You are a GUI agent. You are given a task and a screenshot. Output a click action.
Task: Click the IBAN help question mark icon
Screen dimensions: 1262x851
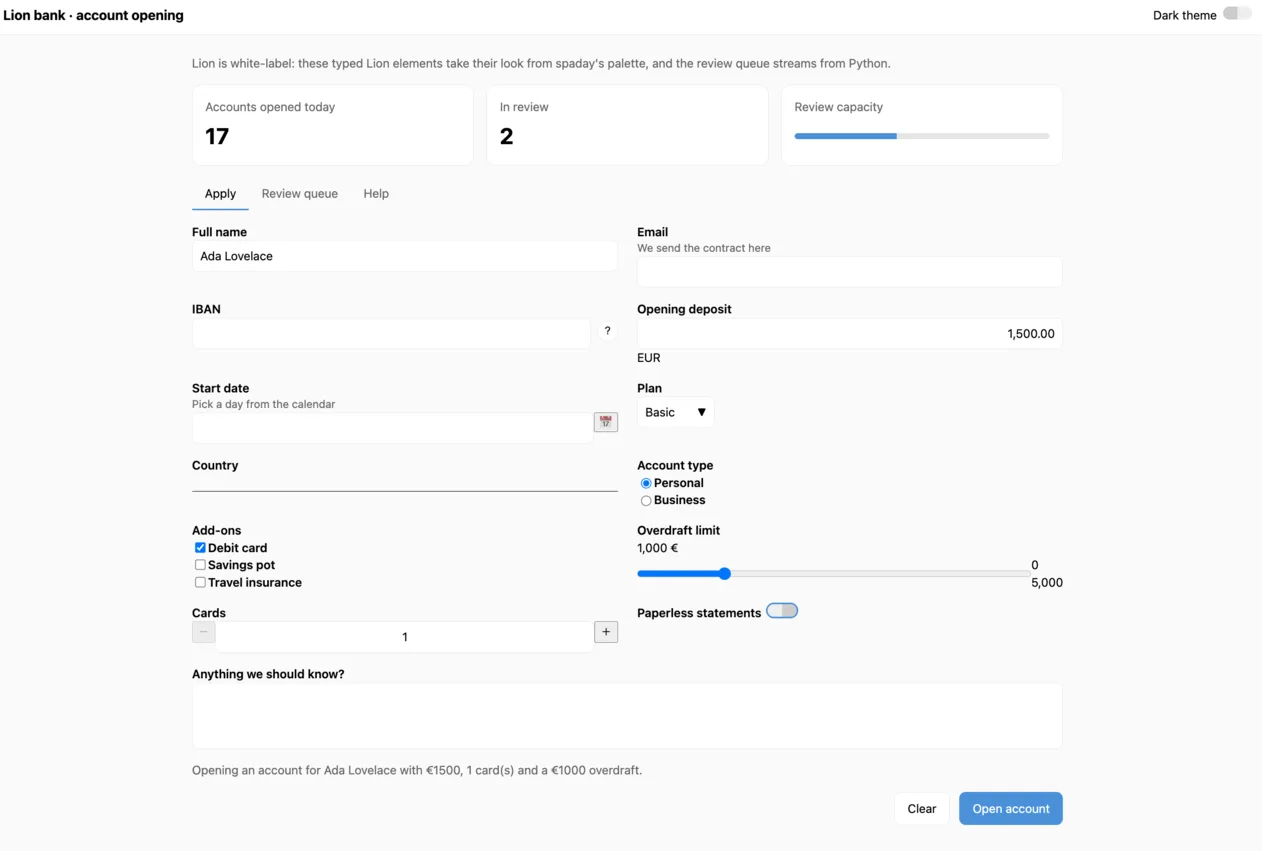[x=607, y=331]
